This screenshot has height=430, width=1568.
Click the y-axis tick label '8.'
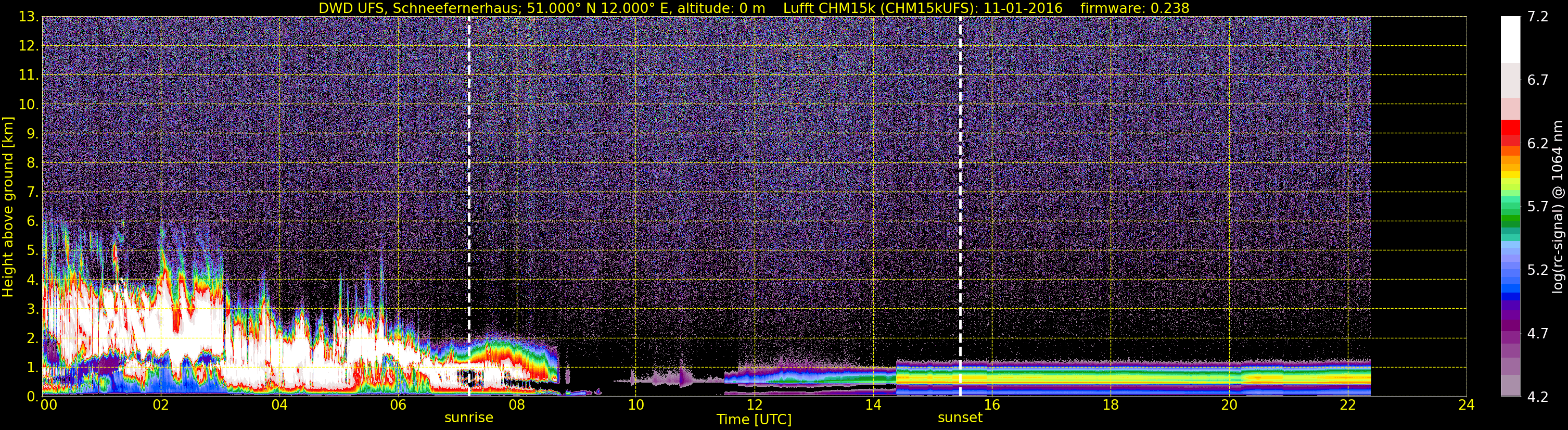click(x=32, y=163)
